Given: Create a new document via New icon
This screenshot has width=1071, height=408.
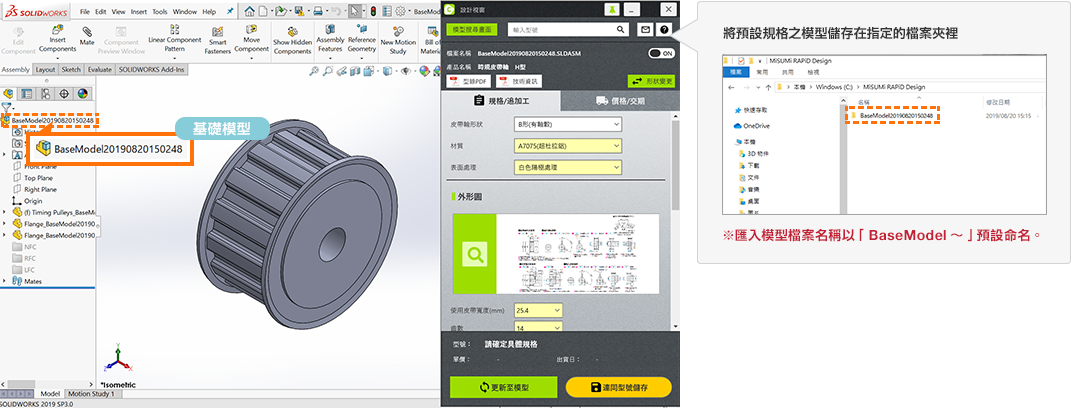Looking at the screenshot, I should pyautogui.click(x=263, y=11).
